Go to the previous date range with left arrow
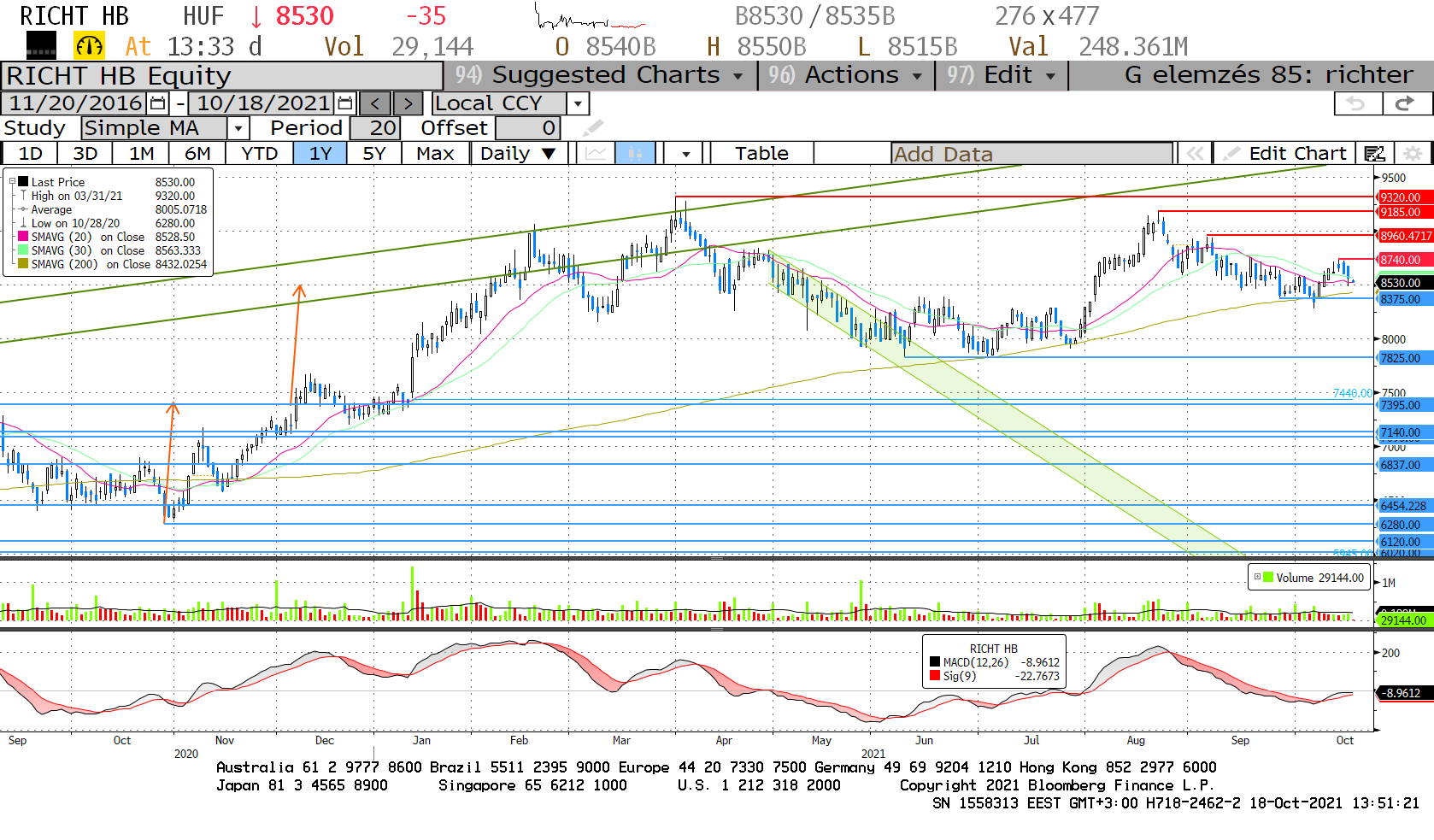Viewport: 1434px width, 840px height. coord(375,103)
